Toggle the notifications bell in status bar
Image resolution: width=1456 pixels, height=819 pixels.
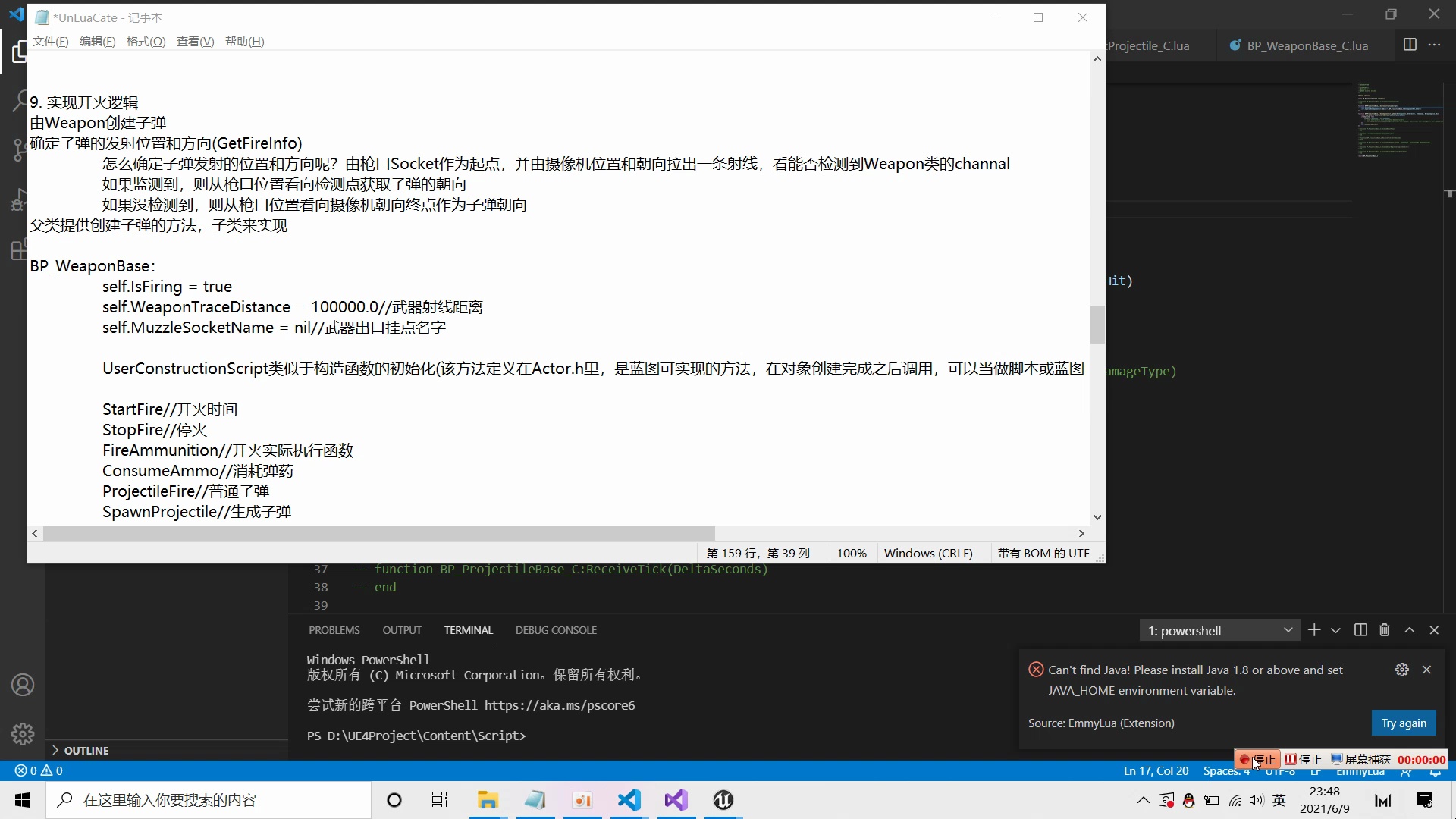pyautogui.click(x=1436, y=770)
